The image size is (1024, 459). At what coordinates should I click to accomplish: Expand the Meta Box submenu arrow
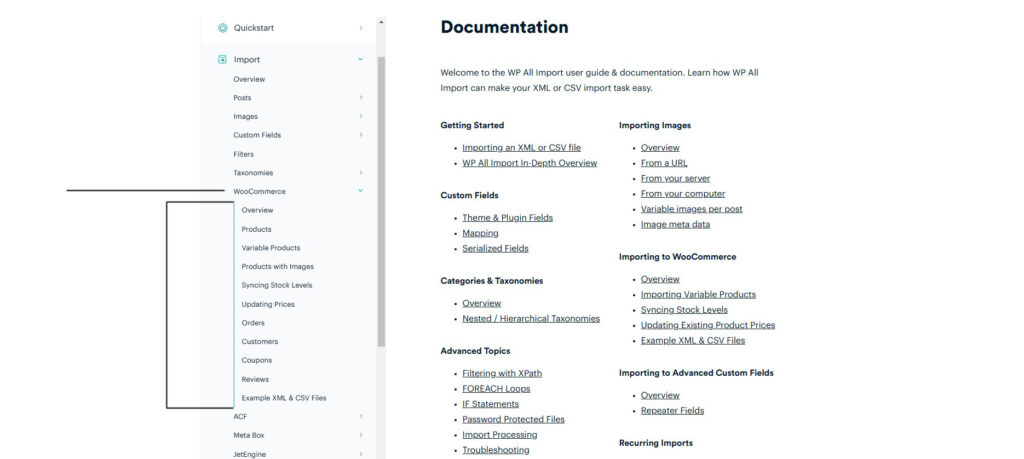click(x=360, y=435)
